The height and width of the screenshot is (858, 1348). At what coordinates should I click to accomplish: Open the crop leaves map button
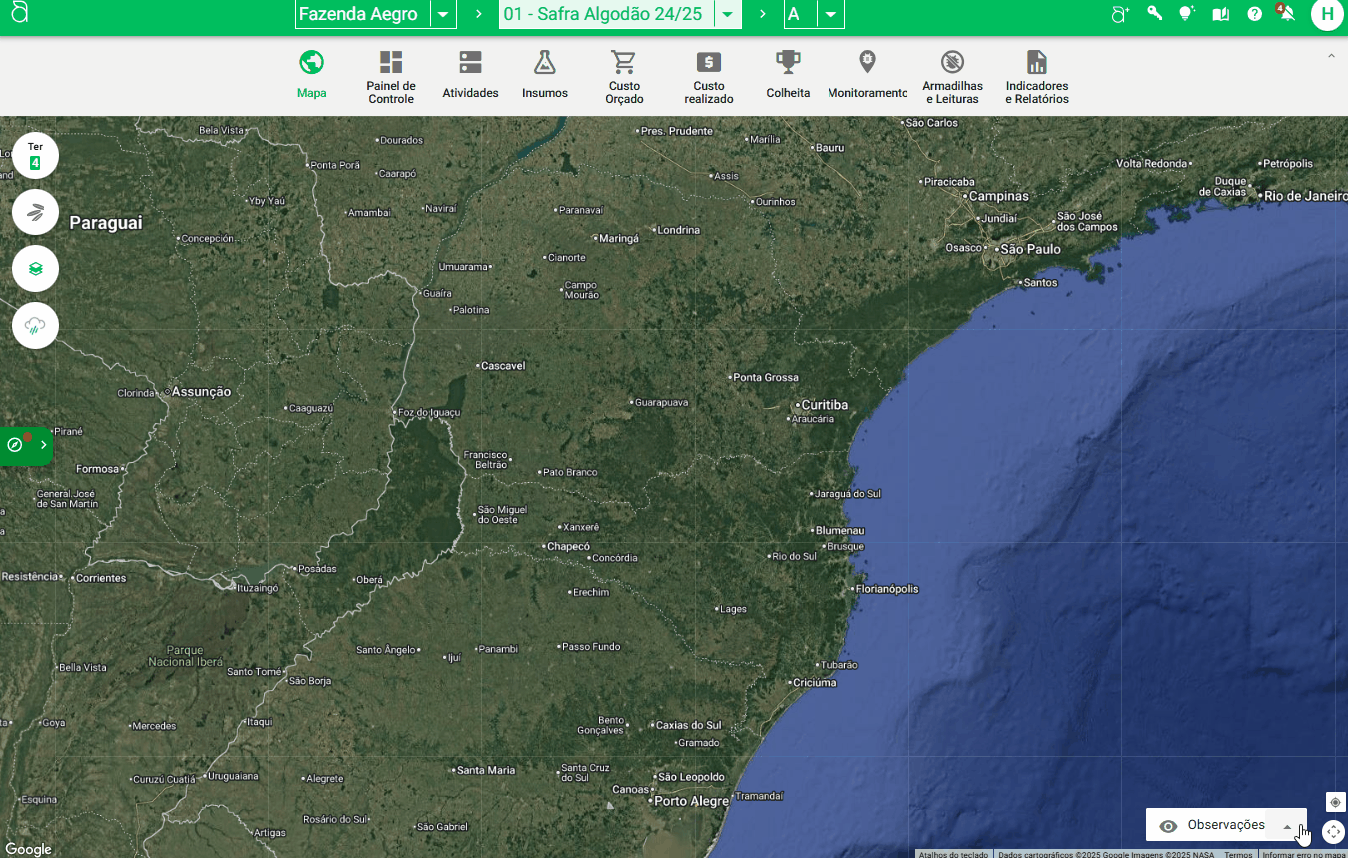pos(35,212)
